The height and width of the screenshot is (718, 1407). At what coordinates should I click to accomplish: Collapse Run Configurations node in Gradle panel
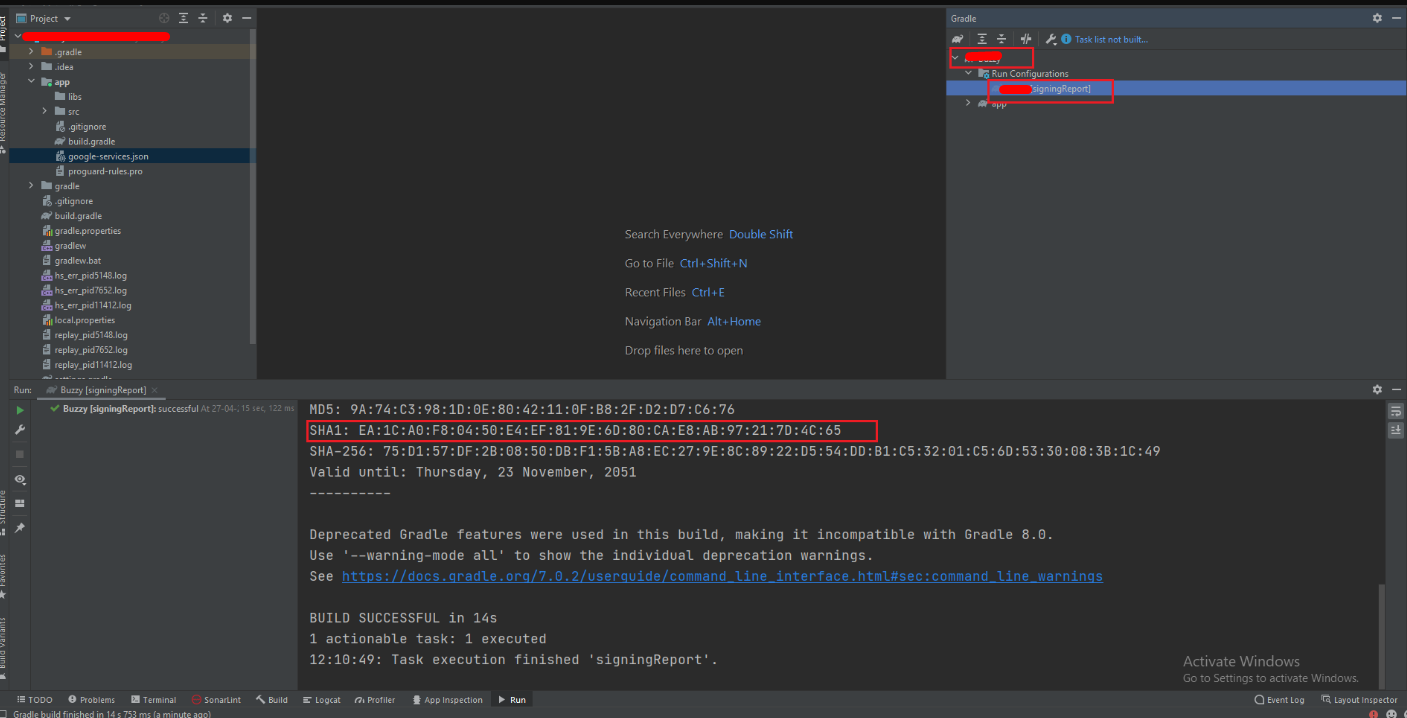pyautogui.click(x=968, y=74)
